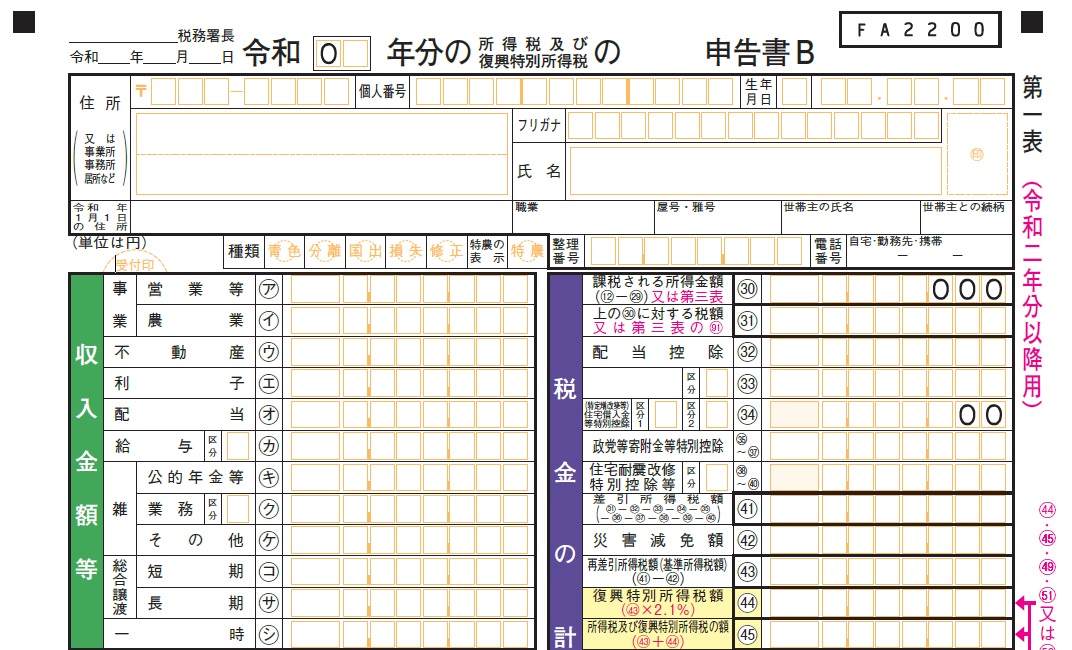
Task: Click the 区分 box in 業務 row
Action: pyautogui.click(x=238, y=509)
